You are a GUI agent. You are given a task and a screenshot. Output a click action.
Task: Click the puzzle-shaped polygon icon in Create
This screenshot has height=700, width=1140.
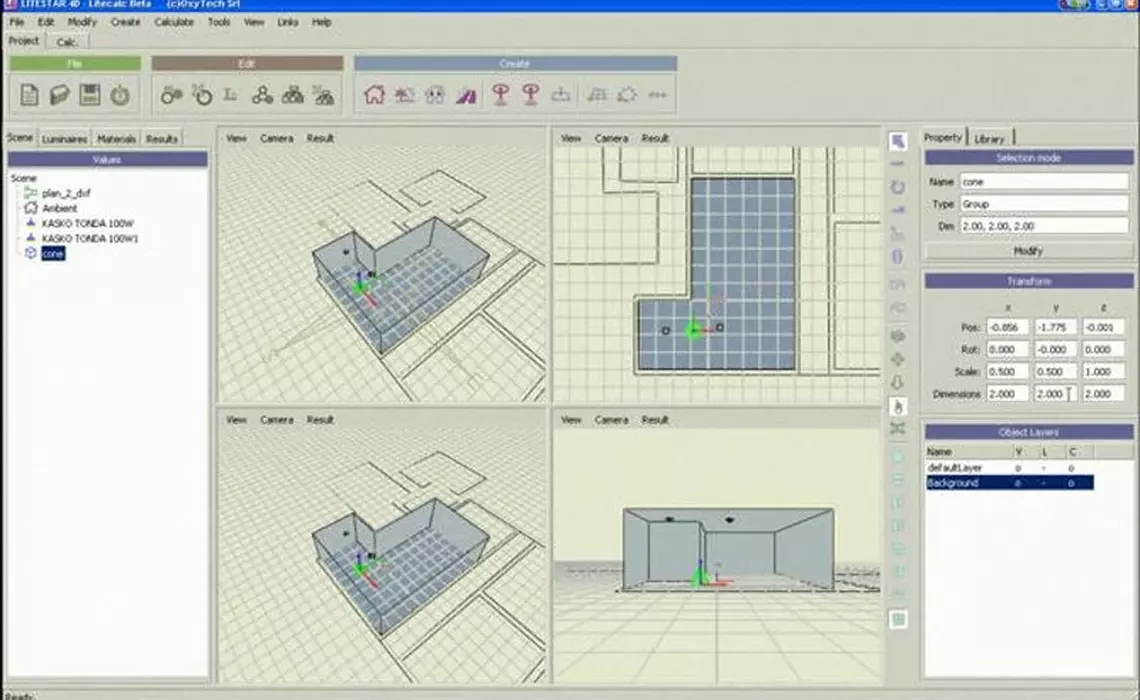point(627,94)
